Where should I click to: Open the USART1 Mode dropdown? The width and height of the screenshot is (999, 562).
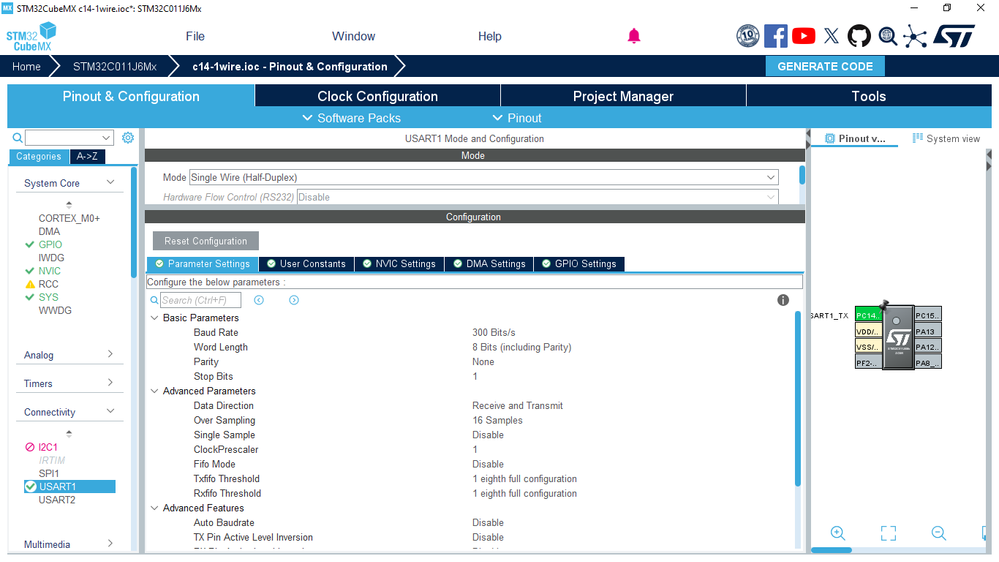(484, 178)
